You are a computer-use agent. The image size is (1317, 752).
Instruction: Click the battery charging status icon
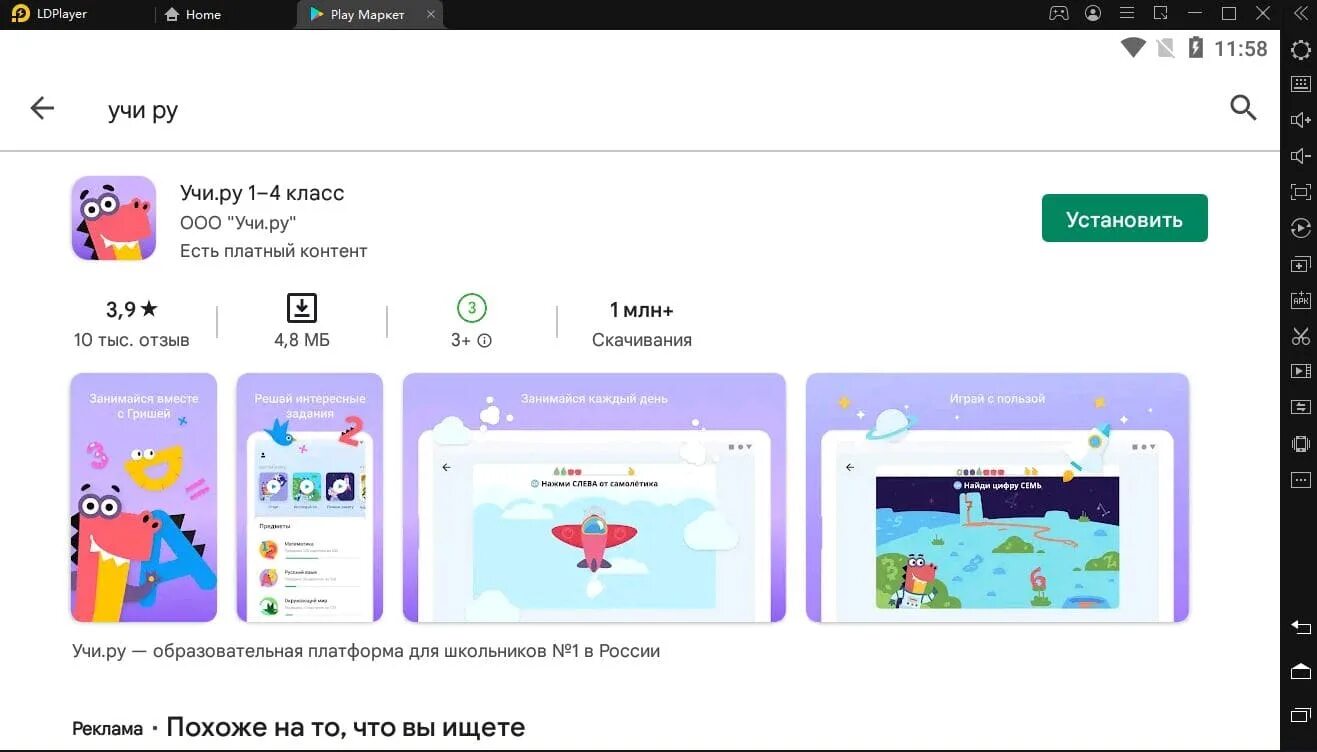1195,48
